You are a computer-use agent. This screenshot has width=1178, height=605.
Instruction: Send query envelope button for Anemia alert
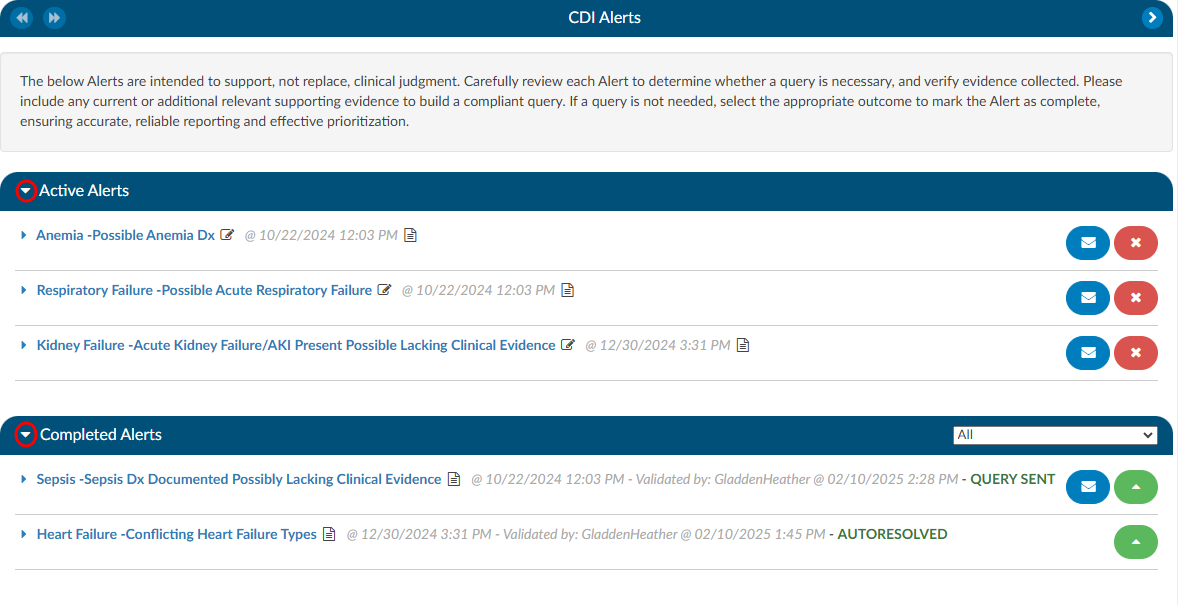point(1088,243)
